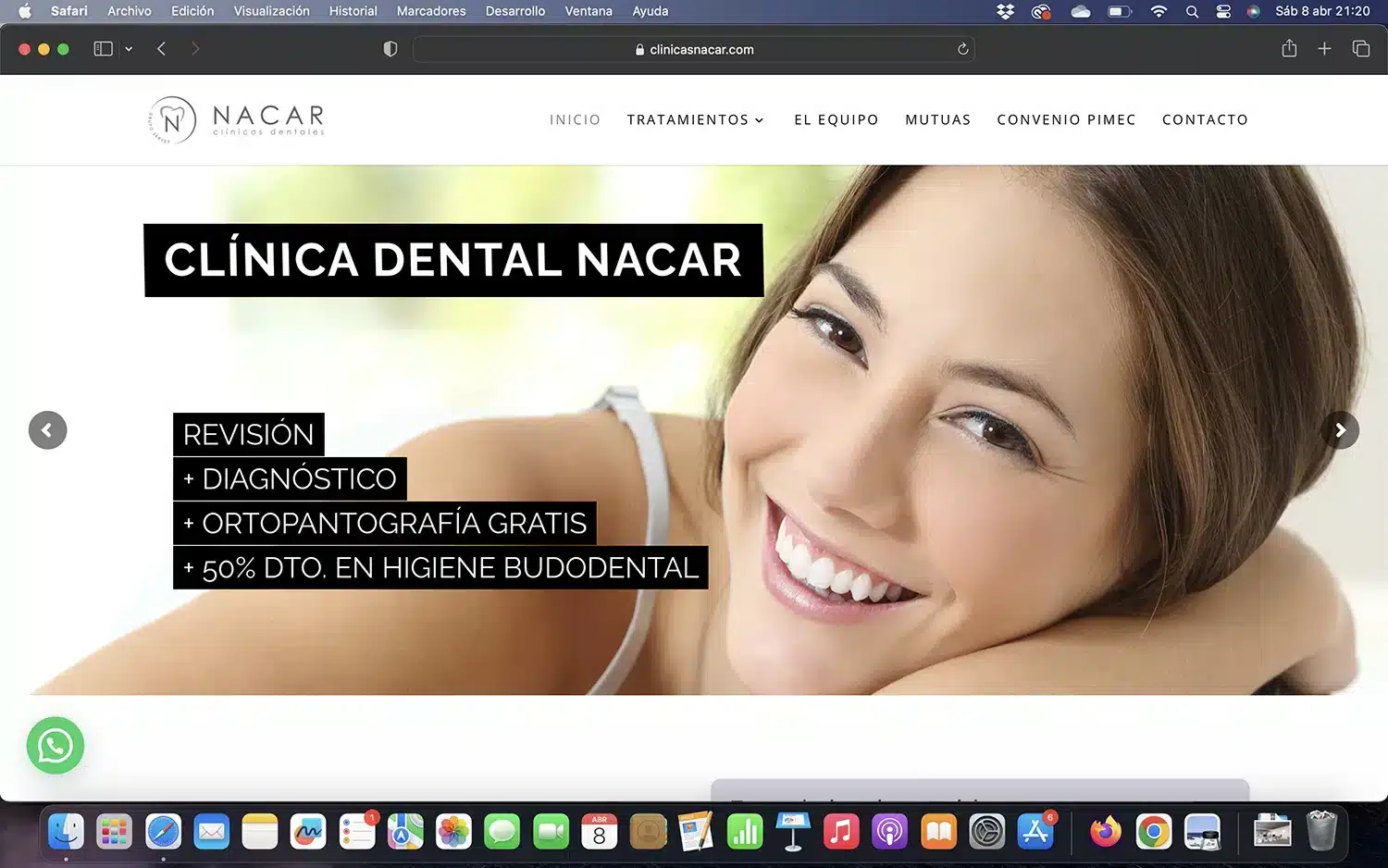Viewport: 1388px width, 868px height.
Task: Launch Google Chrome from the Dock
Action: (x=1153, y=832)
